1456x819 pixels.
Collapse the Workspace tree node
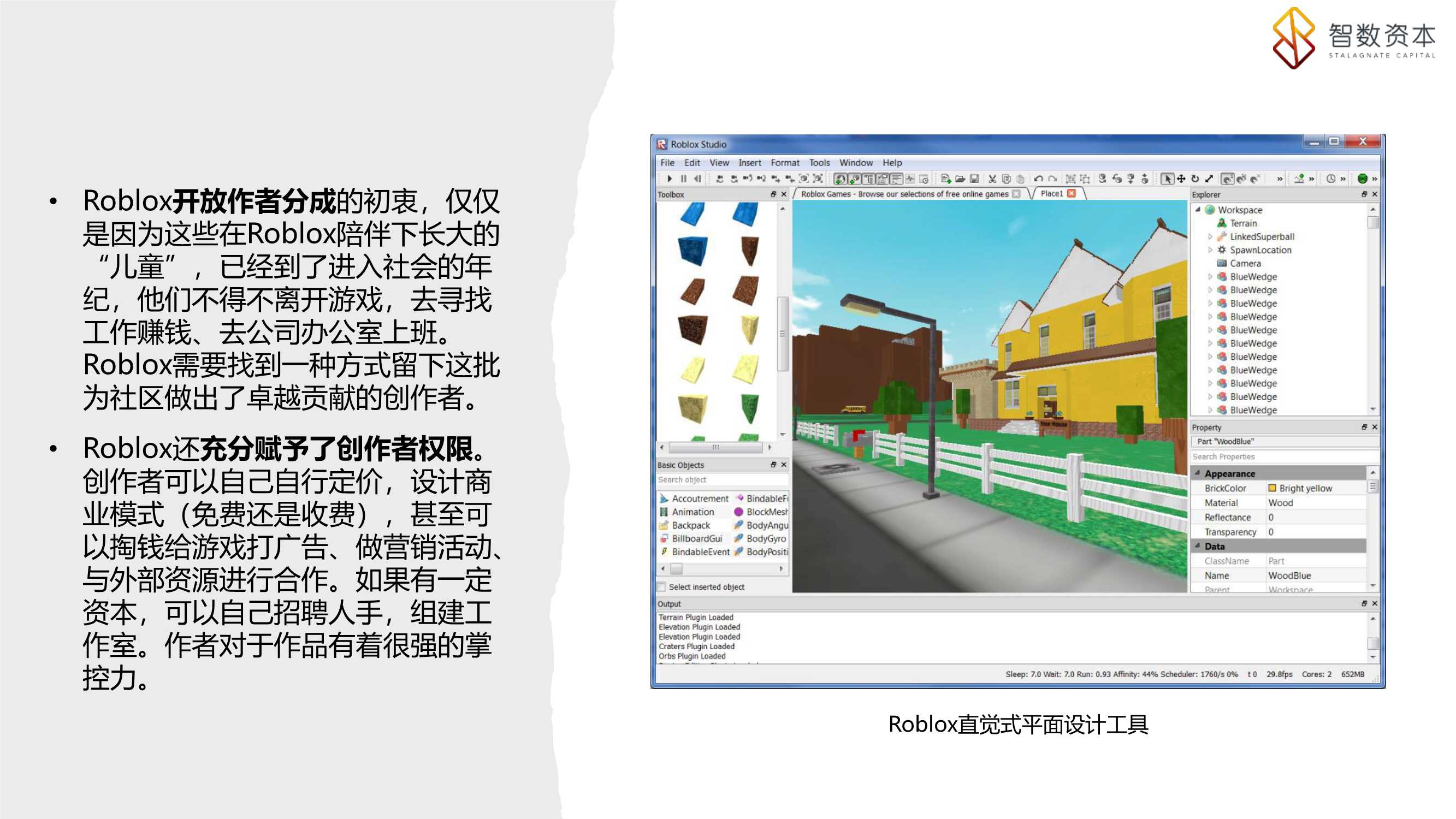click(x=1198, y=210)
